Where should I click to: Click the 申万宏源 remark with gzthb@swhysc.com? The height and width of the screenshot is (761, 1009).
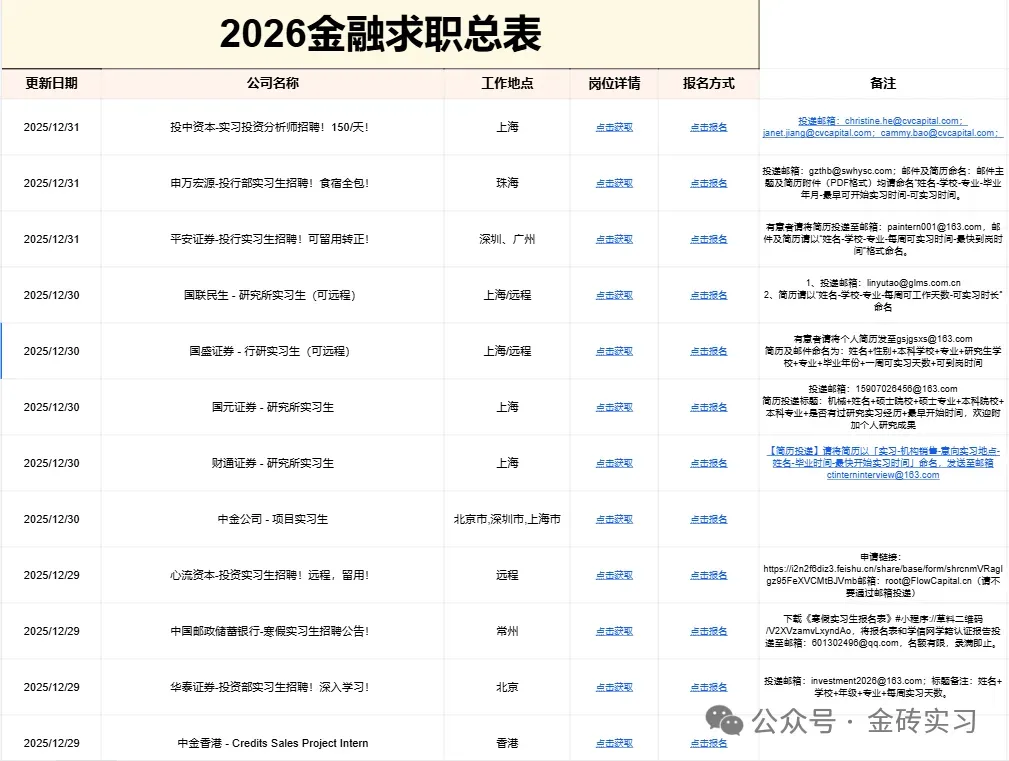pyautogui.click(x=883, y=183)
